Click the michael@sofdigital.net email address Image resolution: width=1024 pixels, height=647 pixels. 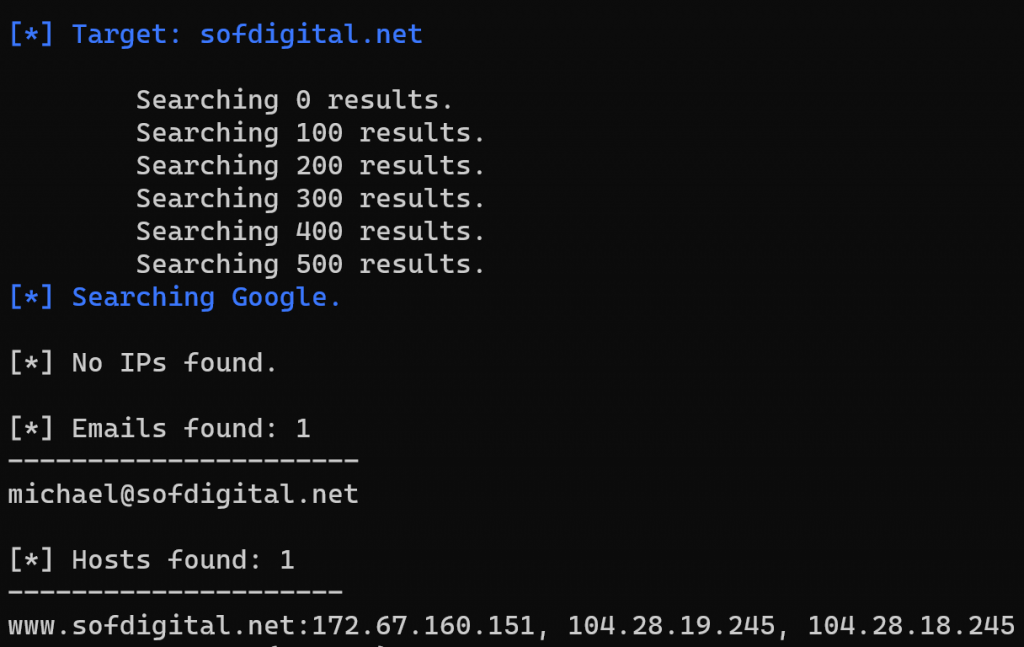(x=183, y=494)
